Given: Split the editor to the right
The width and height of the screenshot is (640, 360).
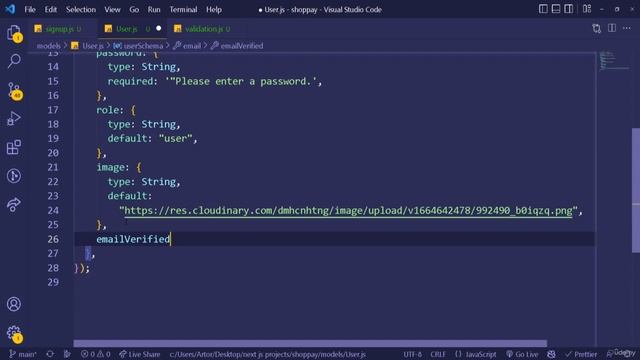Looking at the screenshot, I should 611,28.
